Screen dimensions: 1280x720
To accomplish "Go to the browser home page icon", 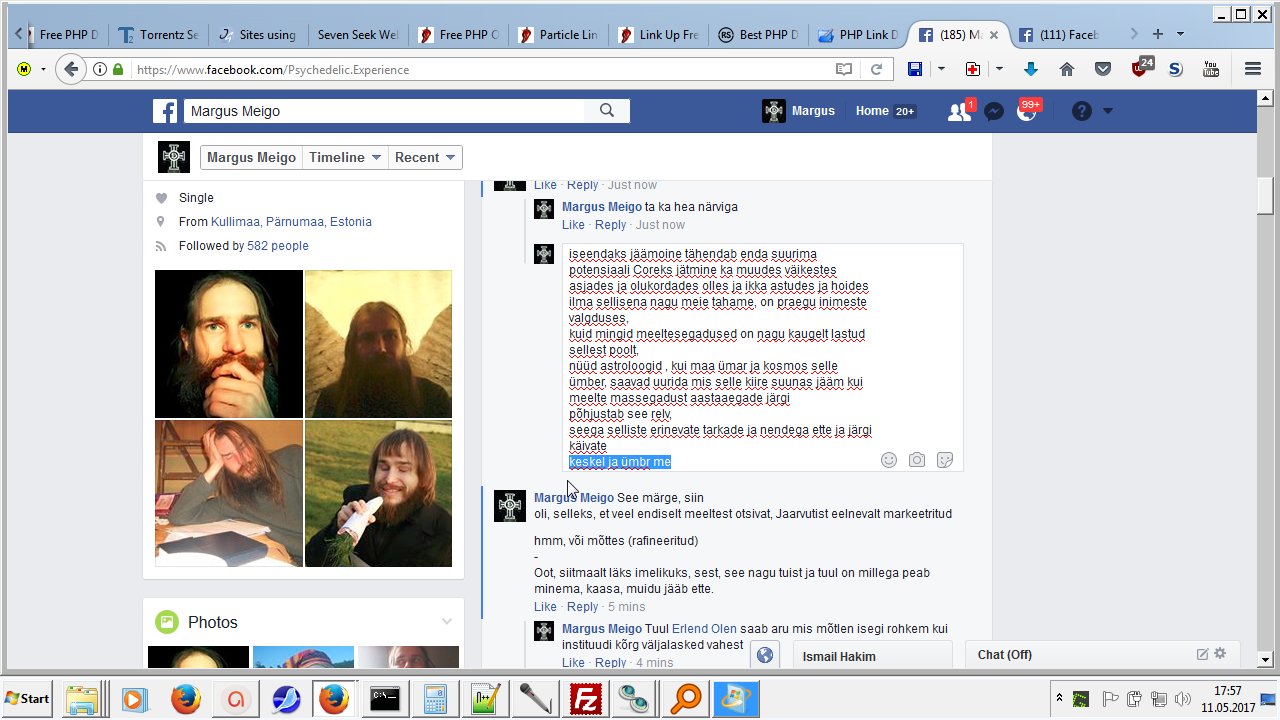I will pyautogui.click(x=1067, y=69).
